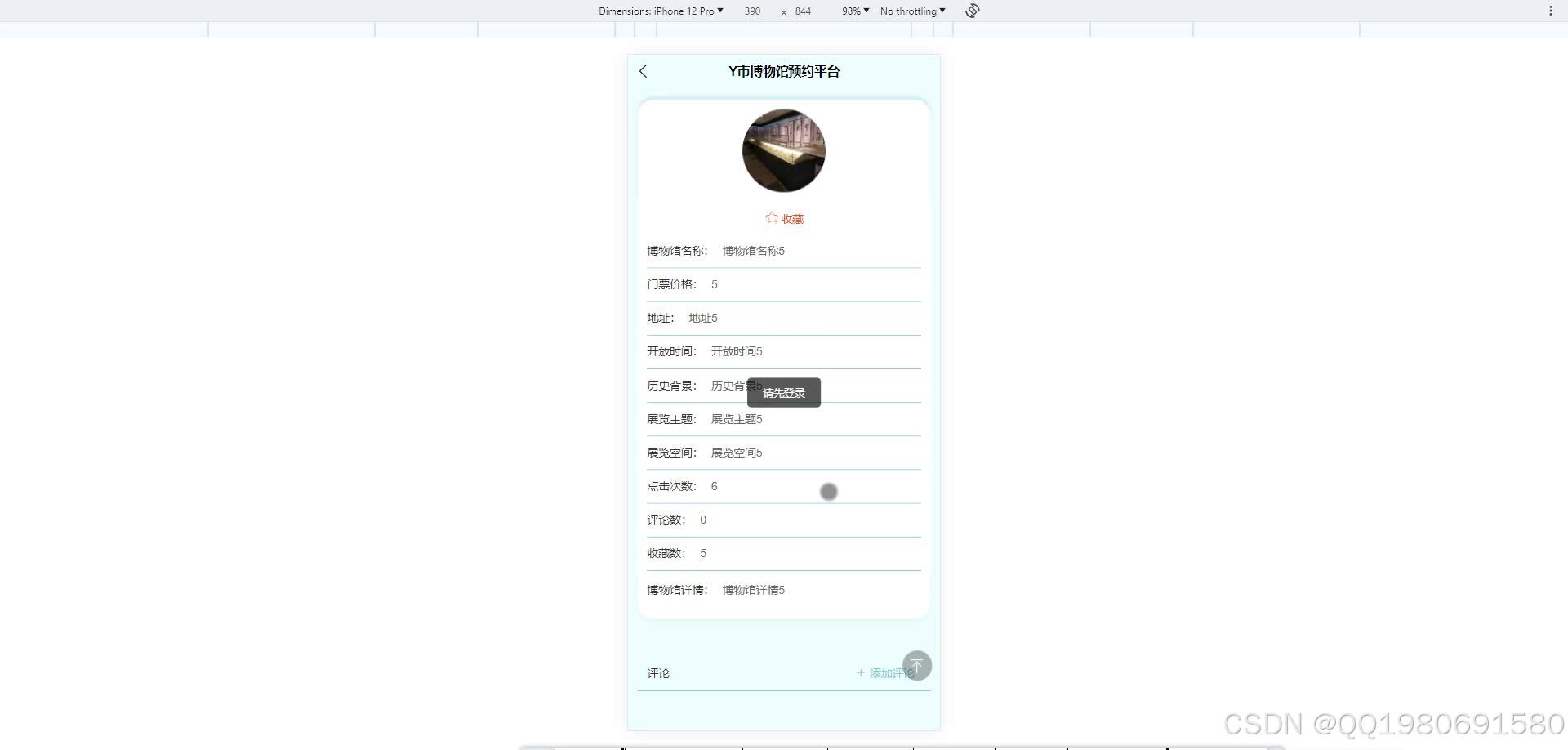Toggle the 收藏 favorite state

point(791,218)
